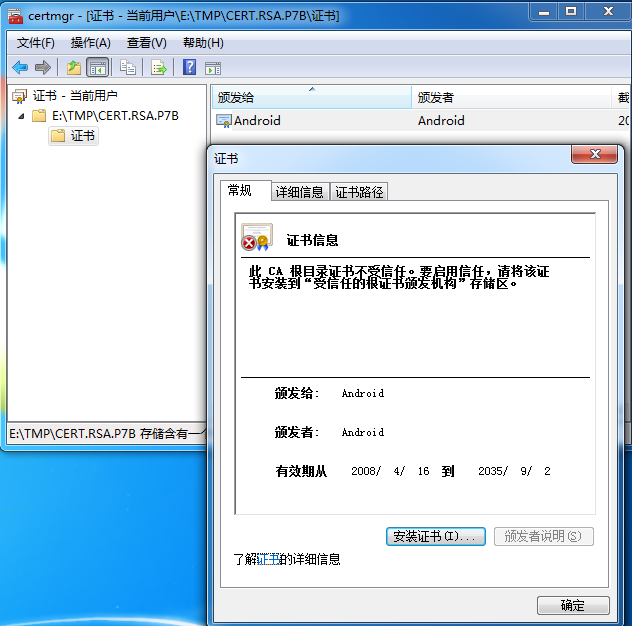Viewport: 632px width, 626px height.
Task: Click the 证书信息 heading
Action: pos(312,240)
